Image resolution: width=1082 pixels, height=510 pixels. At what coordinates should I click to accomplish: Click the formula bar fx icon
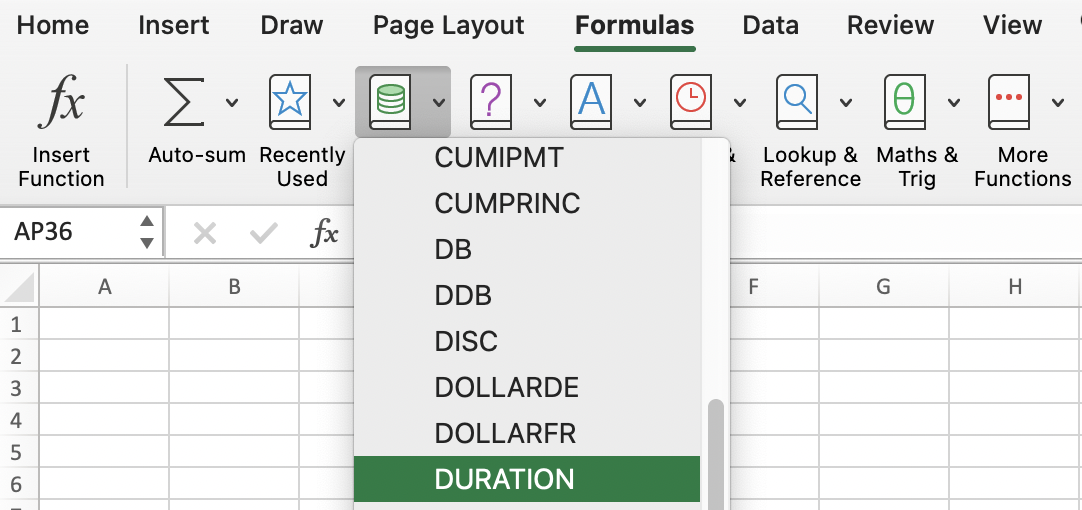click(x=324, y=234)
